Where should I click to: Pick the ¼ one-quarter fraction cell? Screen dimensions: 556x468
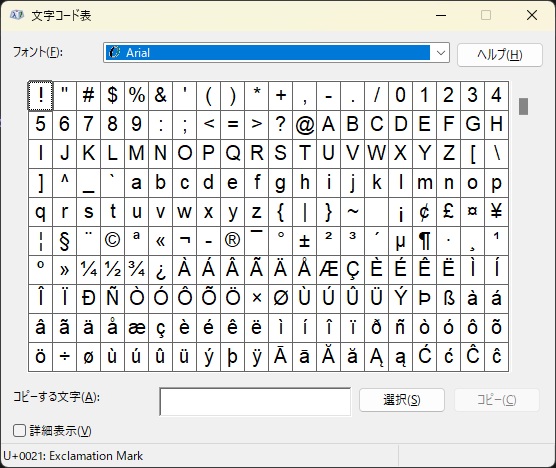[x=88, y=270]
